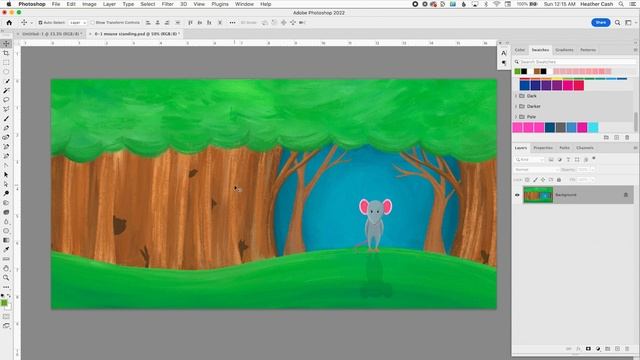Create new adjustment layer icon
Screen dimensions: 640x360
598,349
